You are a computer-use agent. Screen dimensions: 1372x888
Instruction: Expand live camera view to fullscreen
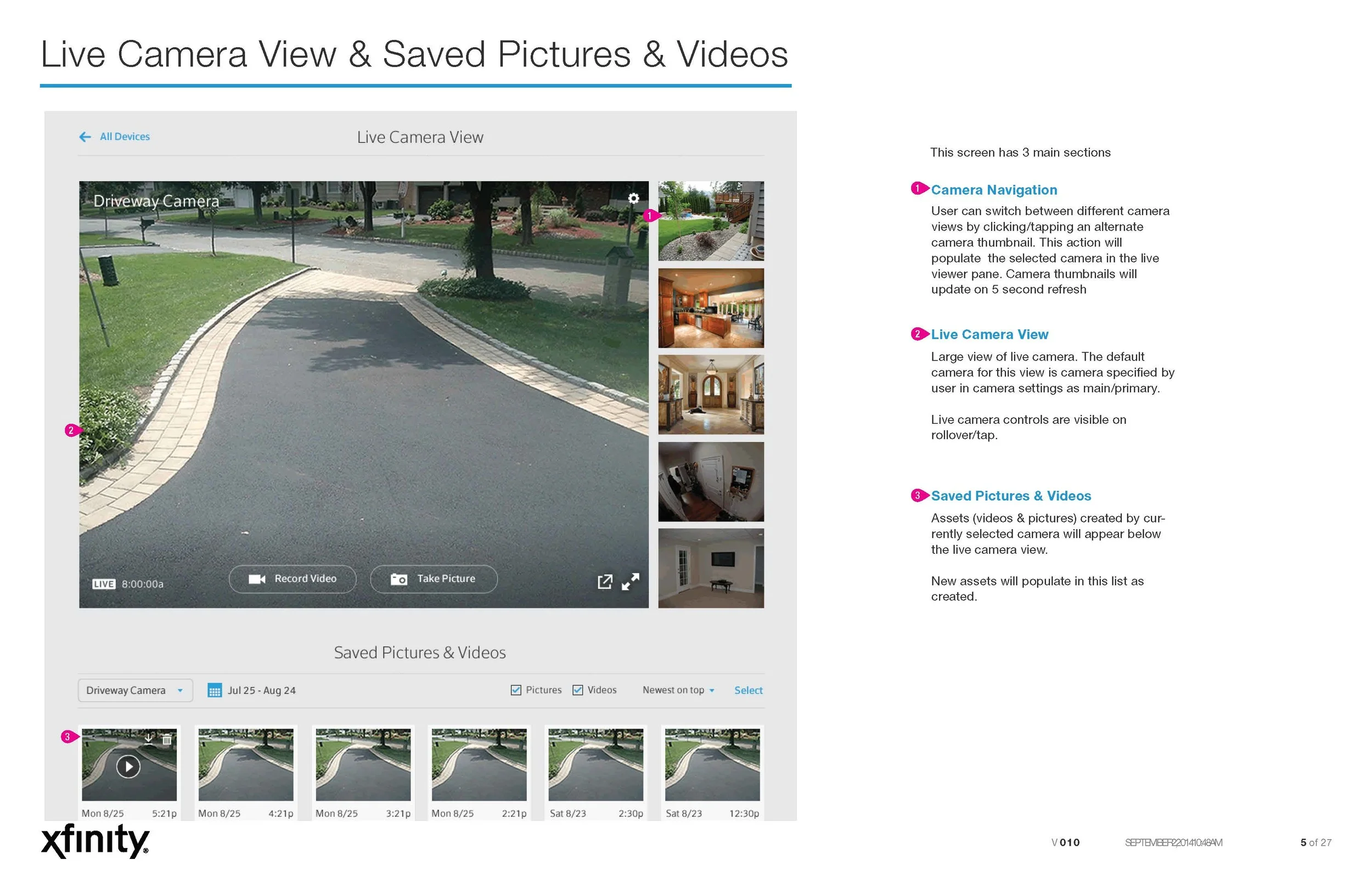click(x=631, y=582)
